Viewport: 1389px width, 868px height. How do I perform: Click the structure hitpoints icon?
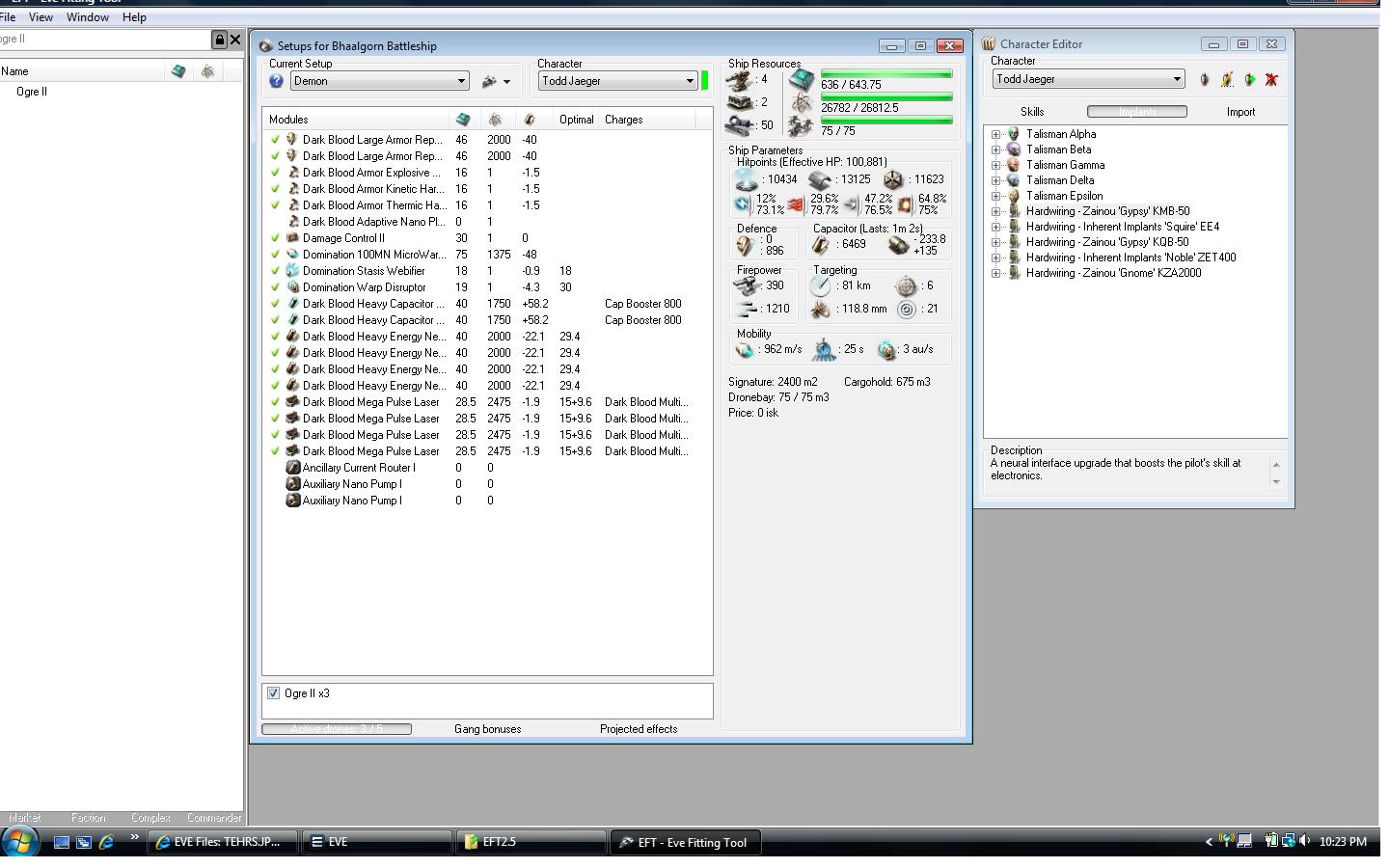point(893,179)
